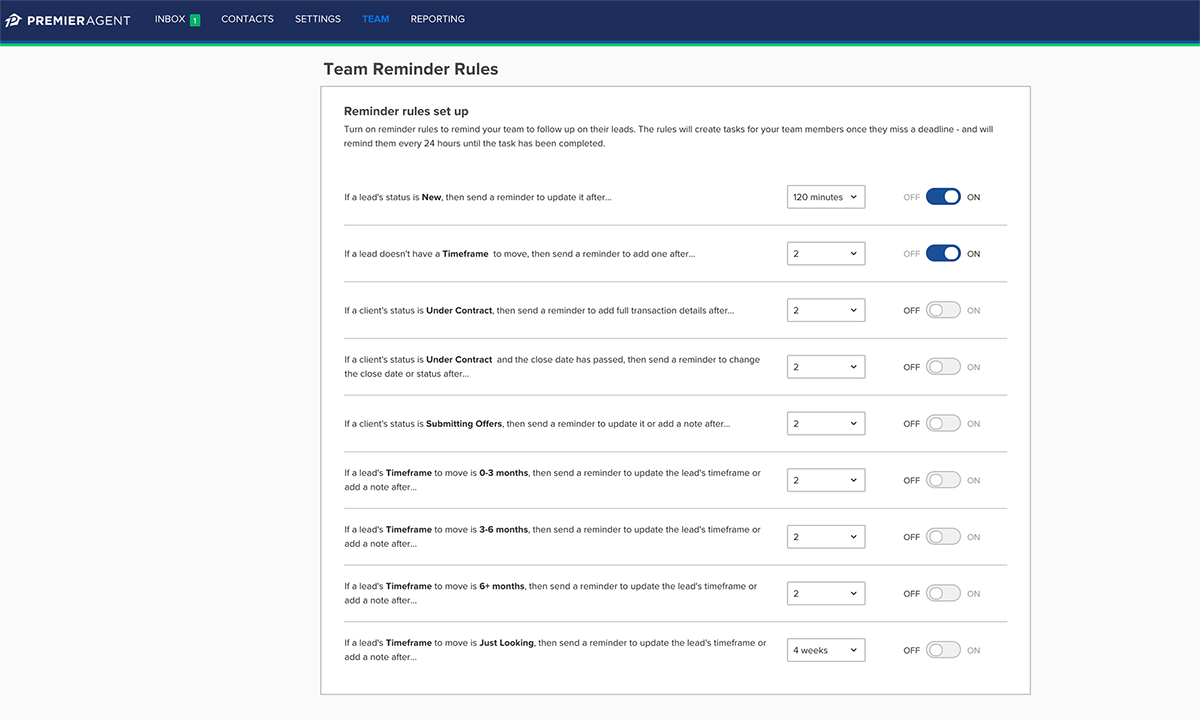This screenshot has width=1200, height=720.
Task: Go to the Contacts tab
Action: coord(247,19)
